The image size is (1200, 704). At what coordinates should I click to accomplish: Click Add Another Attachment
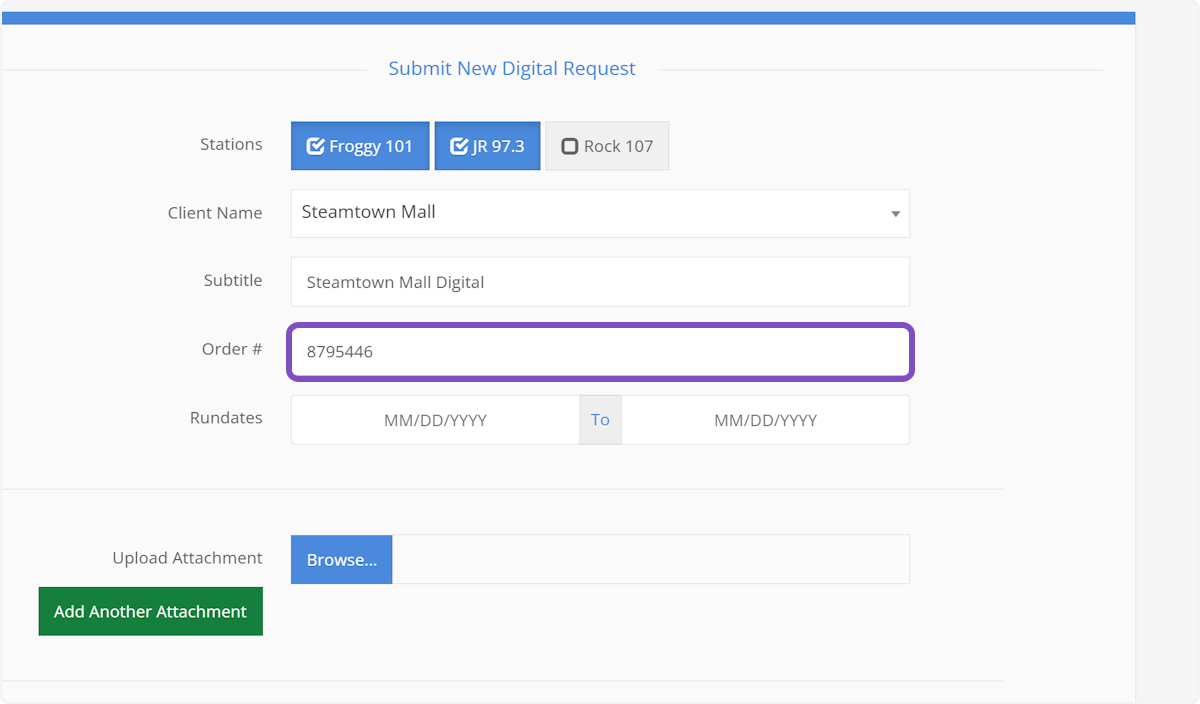point(151,611)
